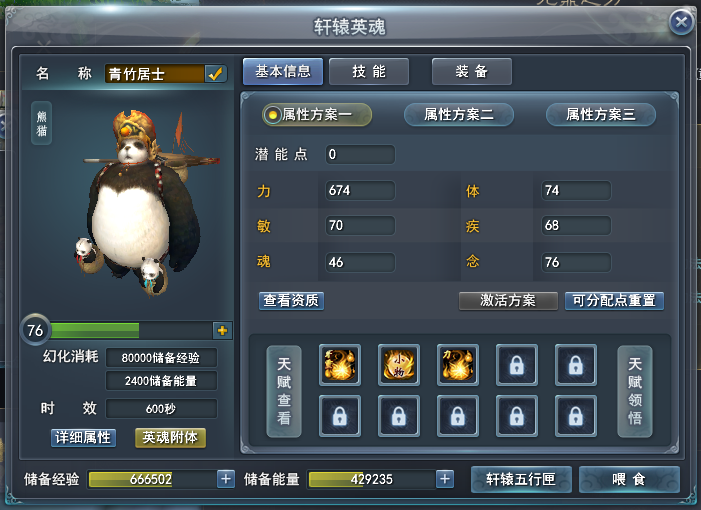The height and width of the screenshot is (510, 701).
Task: Click the first locked slot in bottom row
Action: [340, 416]
